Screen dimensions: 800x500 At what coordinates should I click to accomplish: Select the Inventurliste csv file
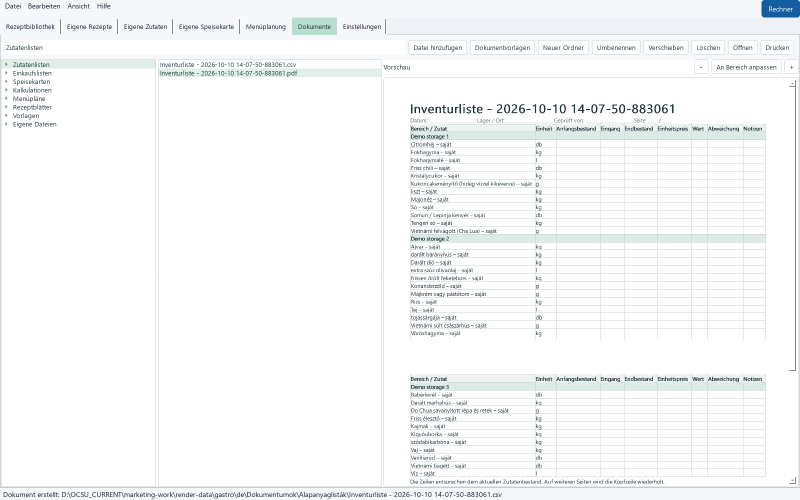[x=228, y=64]
